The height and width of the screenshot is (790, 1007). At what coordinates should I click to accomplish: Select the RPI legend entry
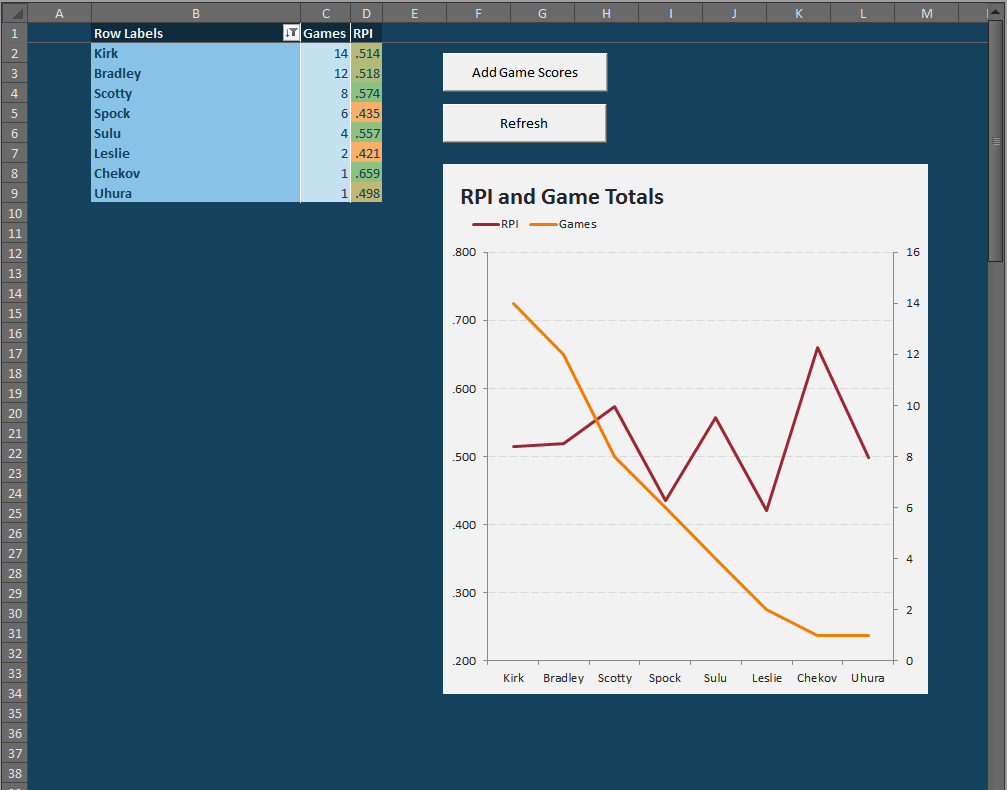(496, 223)
